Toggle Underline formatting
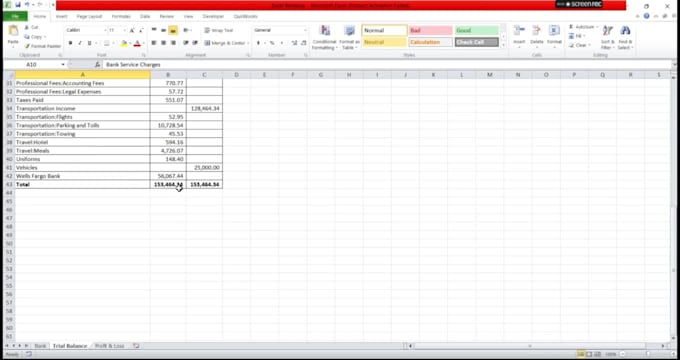Viewport: 680px width, 360px height. [89, 43]
